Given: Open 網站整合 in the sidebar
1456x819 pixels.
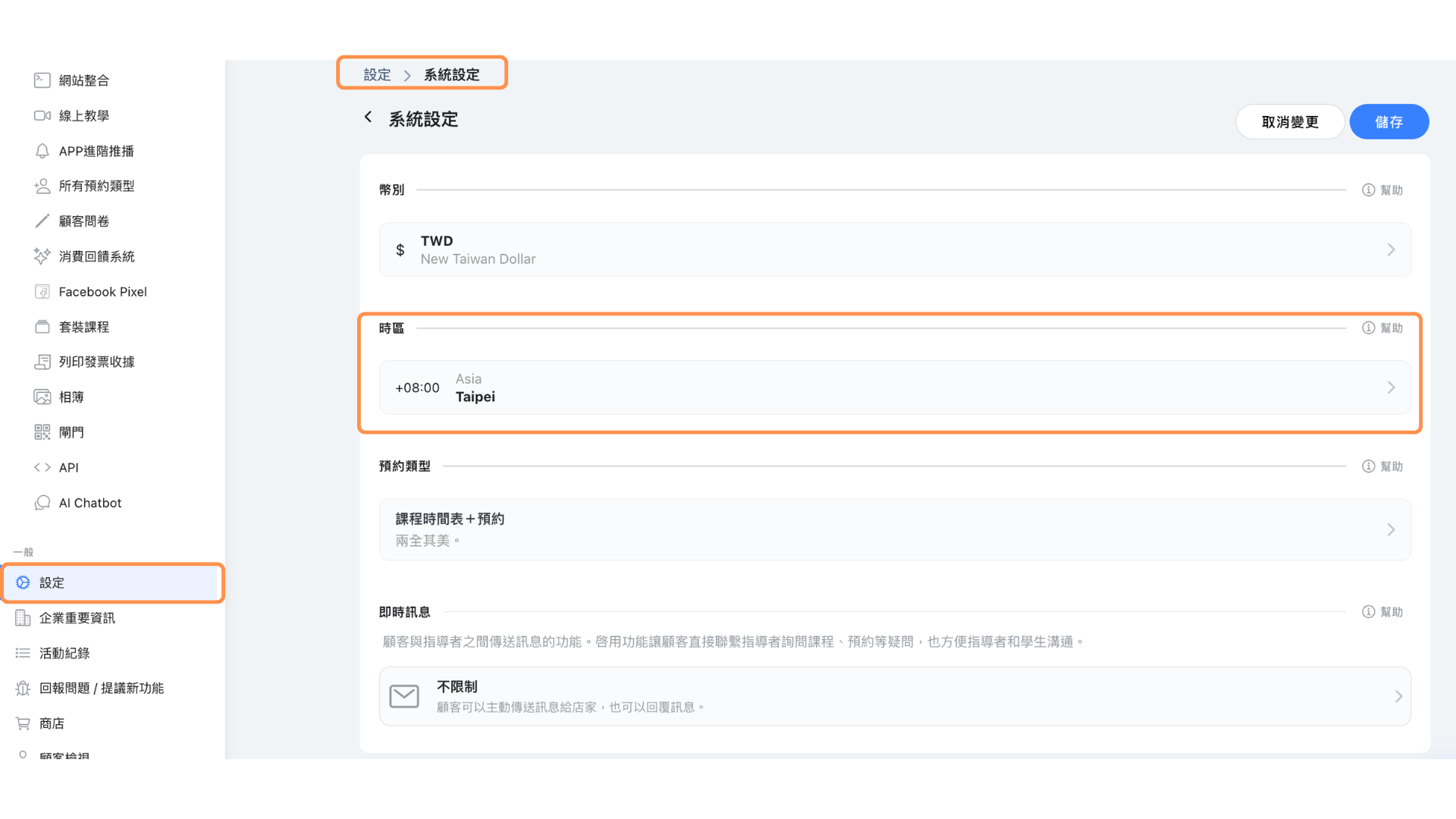Looking at the screenshot, I should [x=84, y=80].
